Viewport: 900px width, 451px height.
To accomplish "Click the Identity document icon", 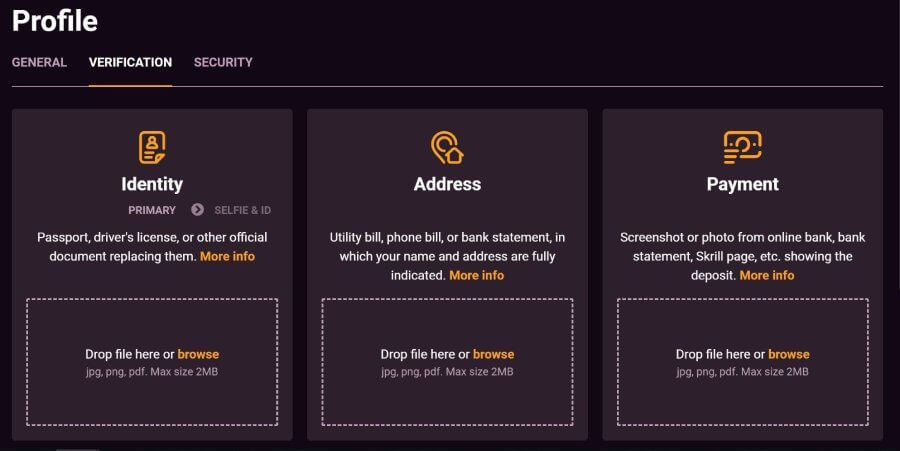I will 152,147.
